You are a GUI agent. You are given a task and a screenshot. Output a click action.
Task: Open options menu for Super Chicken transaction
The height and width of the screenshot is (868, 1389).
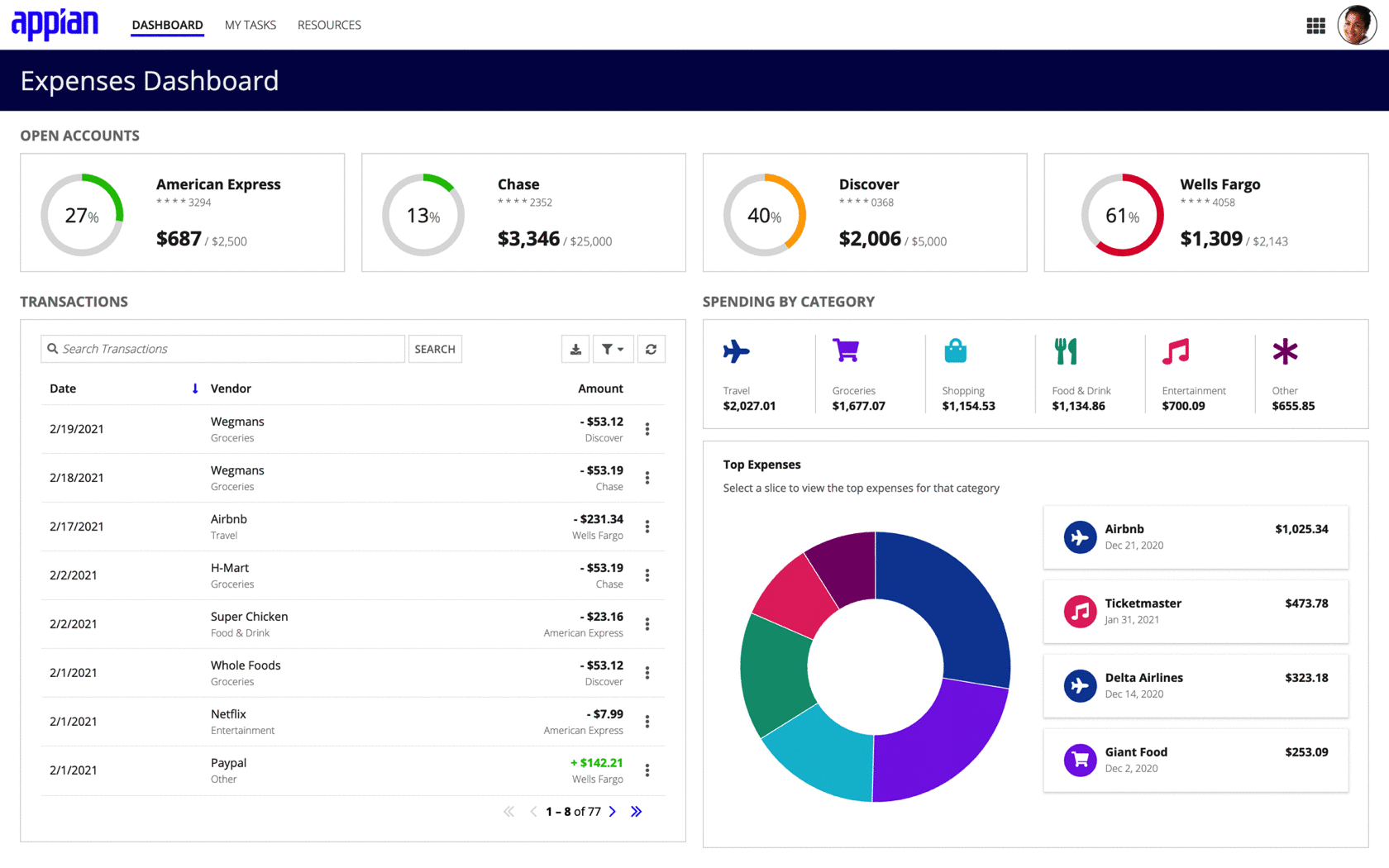pos(647,624)
